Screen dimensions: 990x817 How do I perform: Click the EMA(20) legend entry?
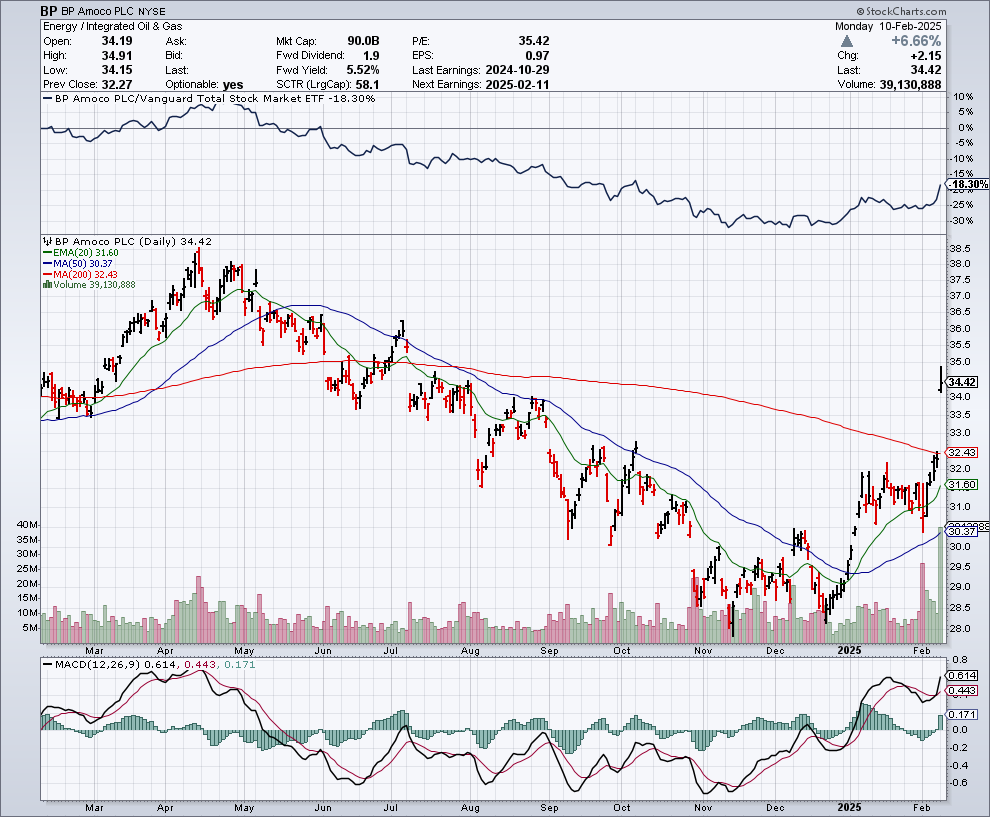[x=80, y=253]
